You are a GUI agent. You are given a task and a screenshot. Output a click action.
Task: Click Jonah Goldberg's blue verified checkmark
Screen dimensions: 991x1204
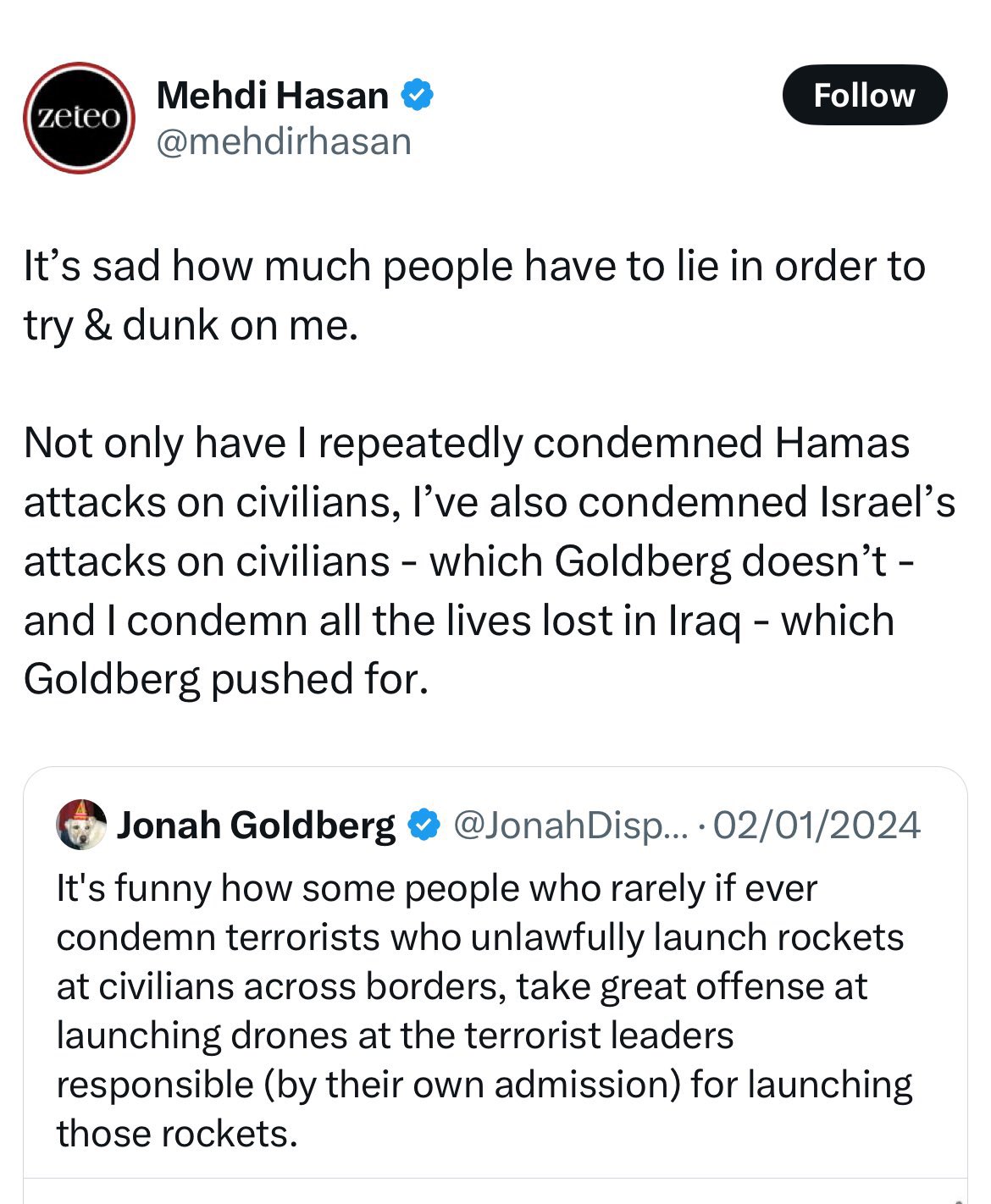tap(424, 825)
